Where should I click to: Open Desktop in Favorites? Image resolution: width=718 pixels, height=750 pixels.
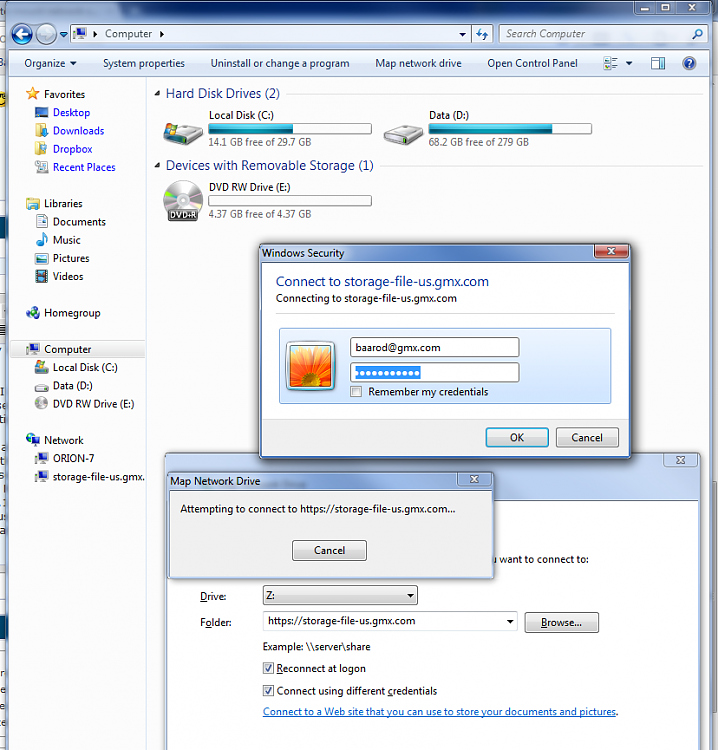pyautogui.click(x=71, y=112)
